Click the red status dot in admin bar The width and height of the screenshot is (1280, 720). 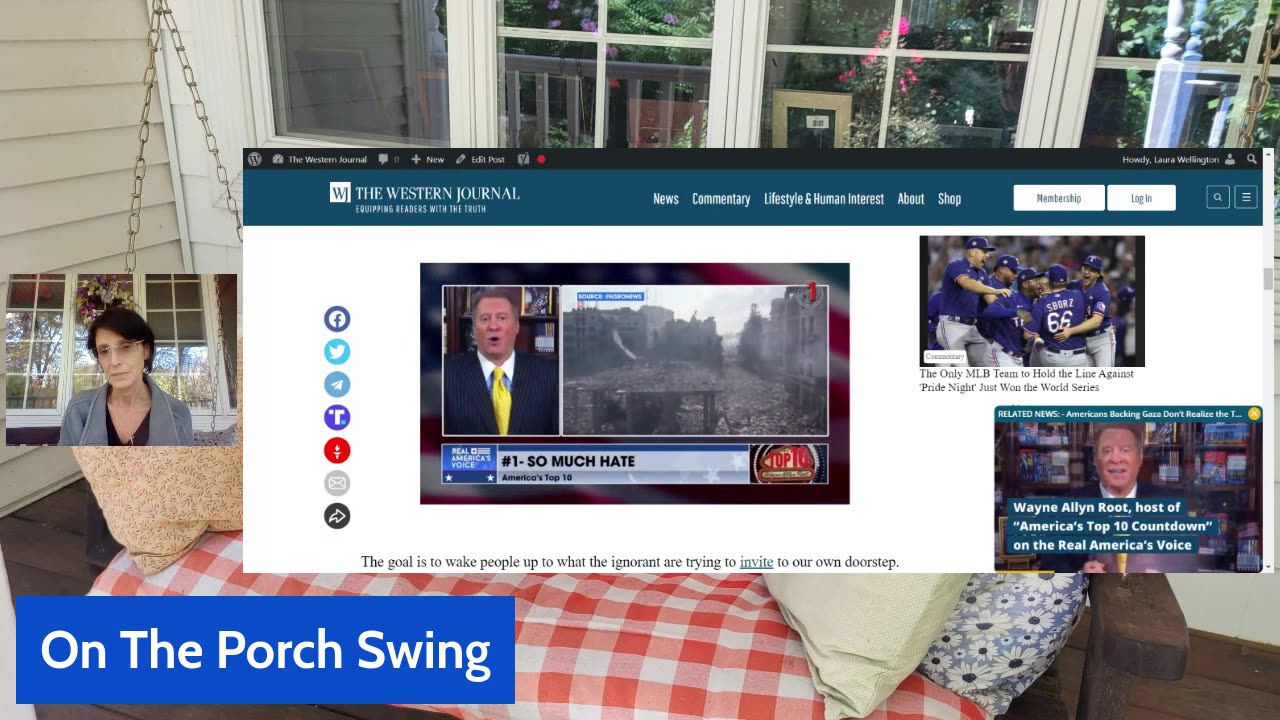[541, 159]
